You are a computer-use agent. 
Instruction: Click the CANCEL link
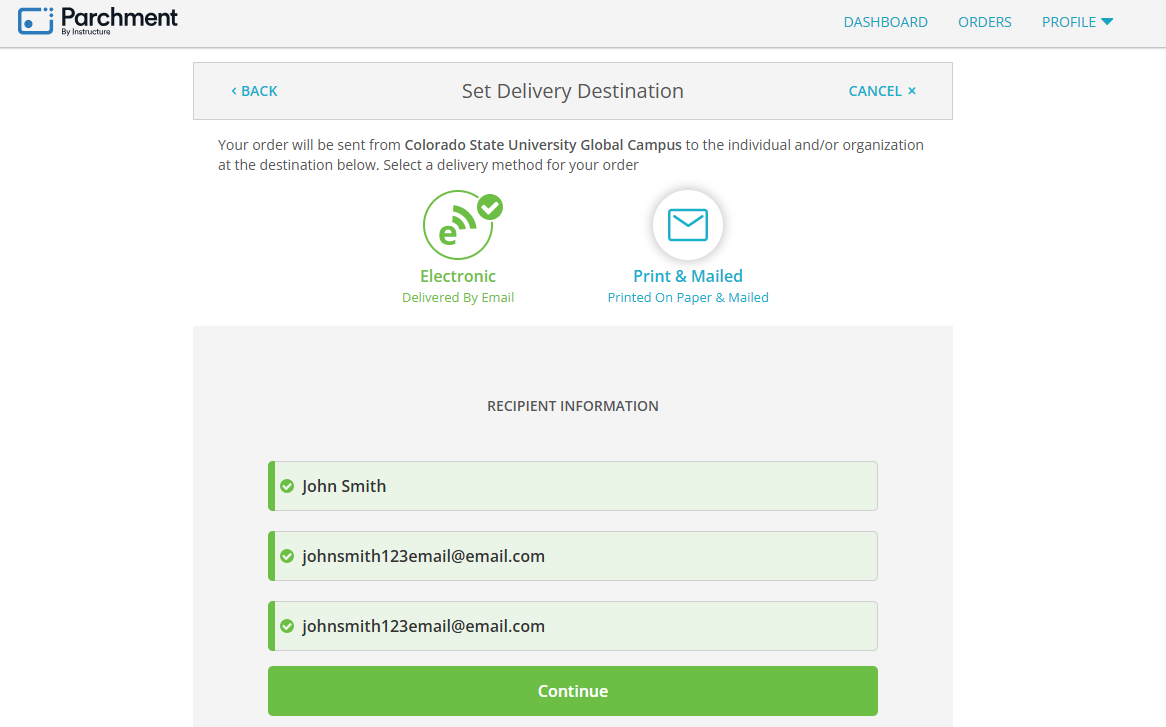pos(882,91)
